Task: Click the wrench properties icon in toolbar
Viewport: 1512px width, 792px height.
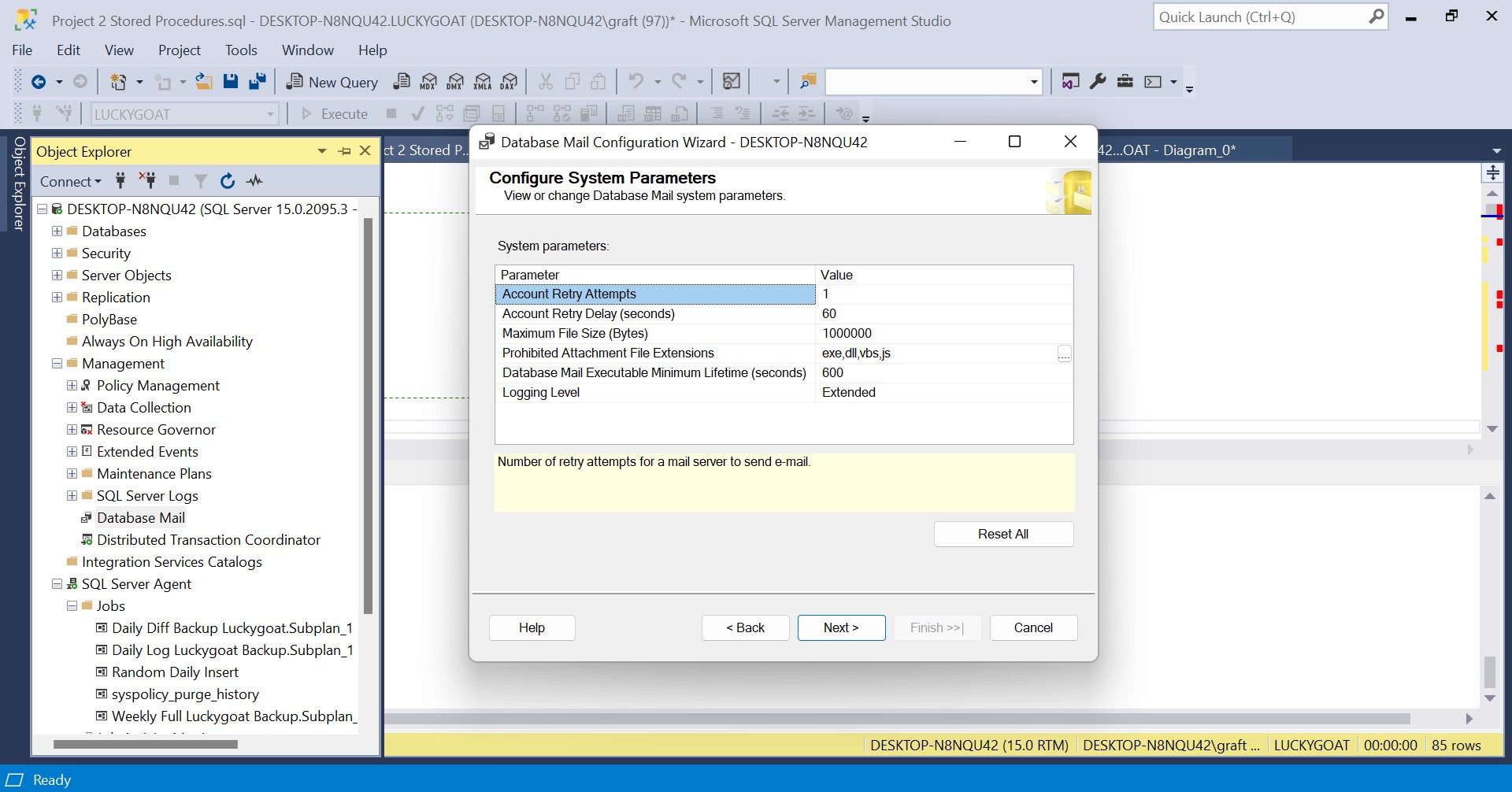Action: (x=1098, y=82)
